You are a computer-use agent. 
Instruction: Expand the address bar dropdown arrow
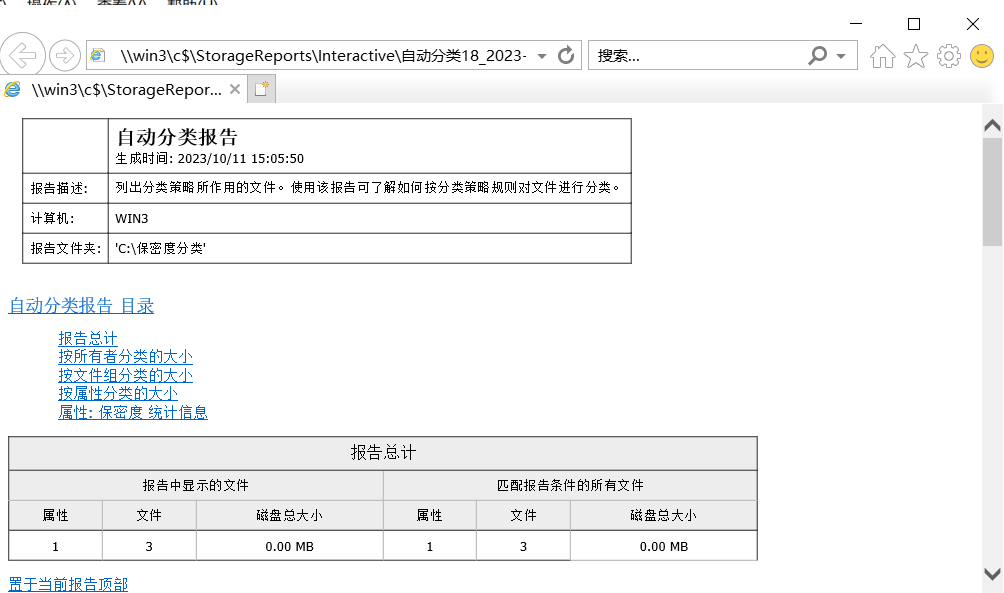click(542, 56)
